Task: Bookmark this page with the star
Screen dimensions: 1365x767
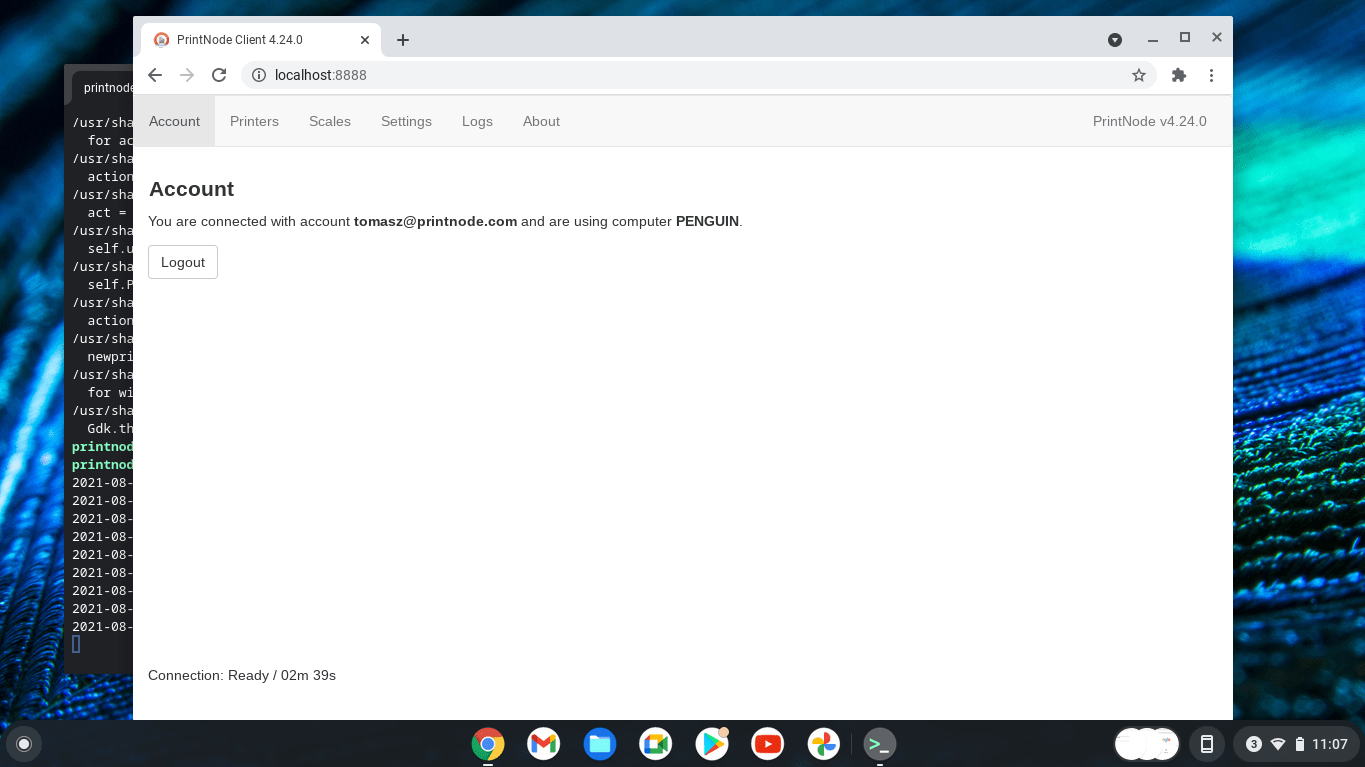Action: [x=1138, y=75]
